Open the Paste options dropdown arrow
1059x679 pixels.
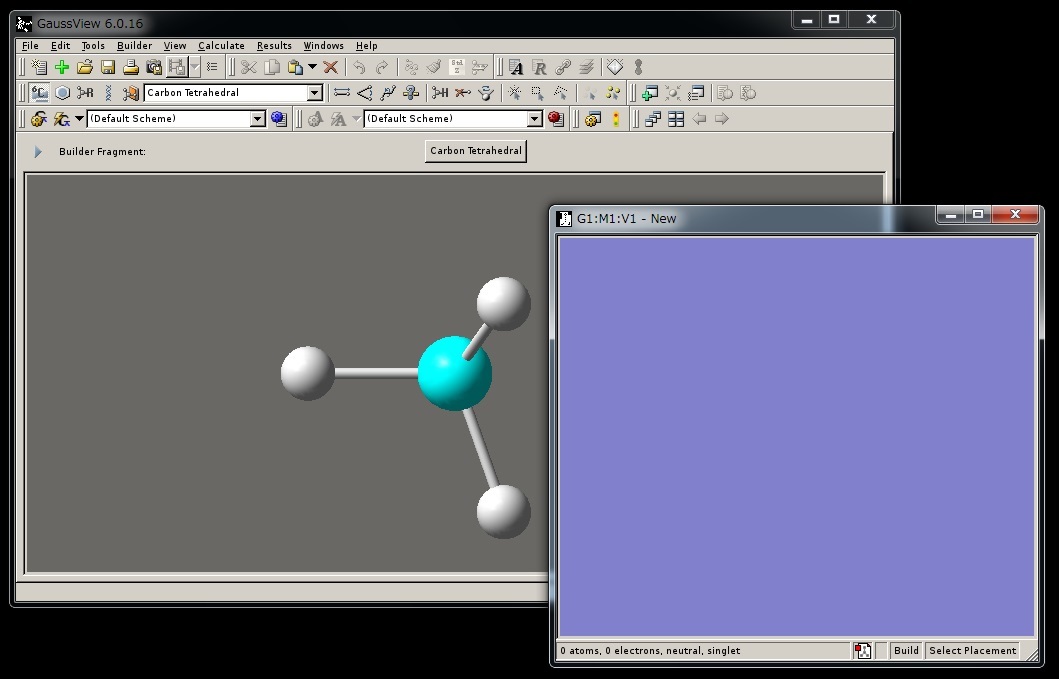[312, 67]
